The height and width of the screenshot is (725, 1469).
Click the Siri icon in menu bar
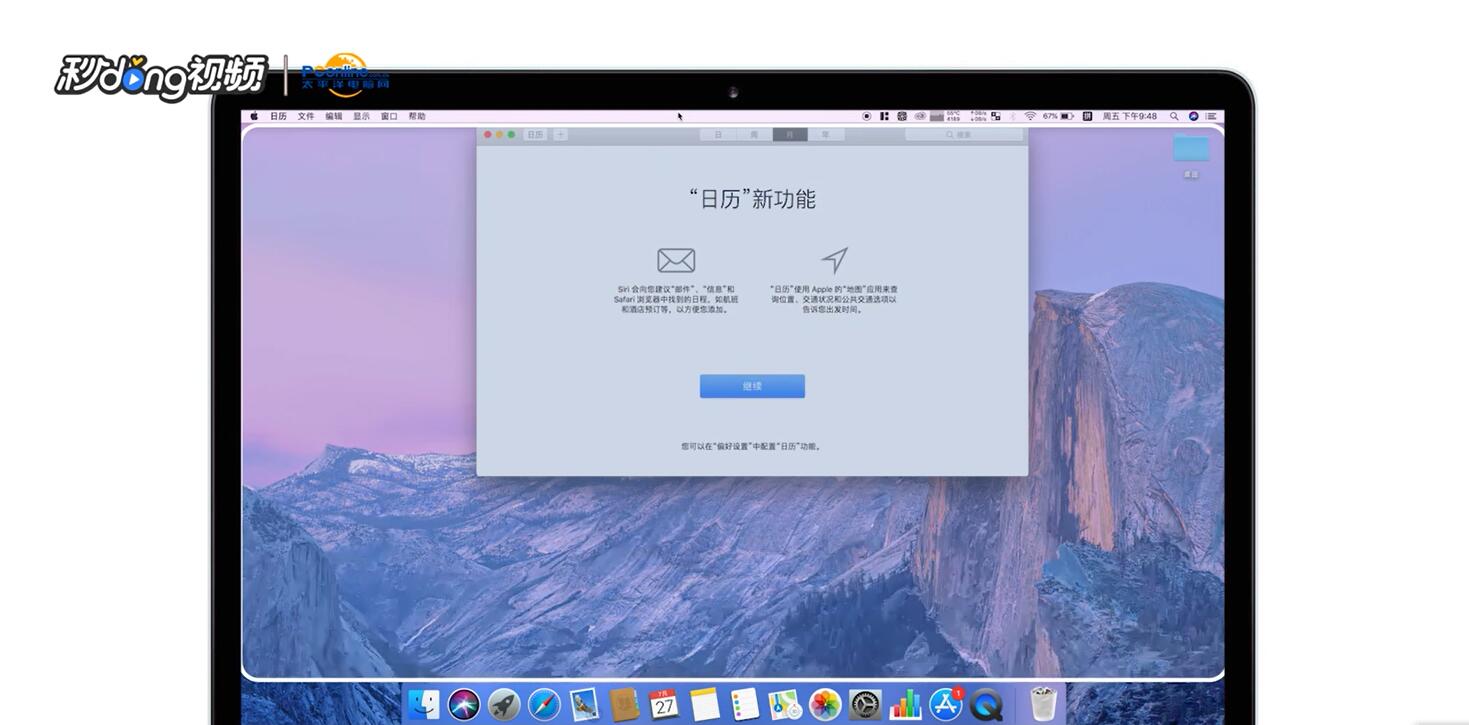tap(1193, 116)
